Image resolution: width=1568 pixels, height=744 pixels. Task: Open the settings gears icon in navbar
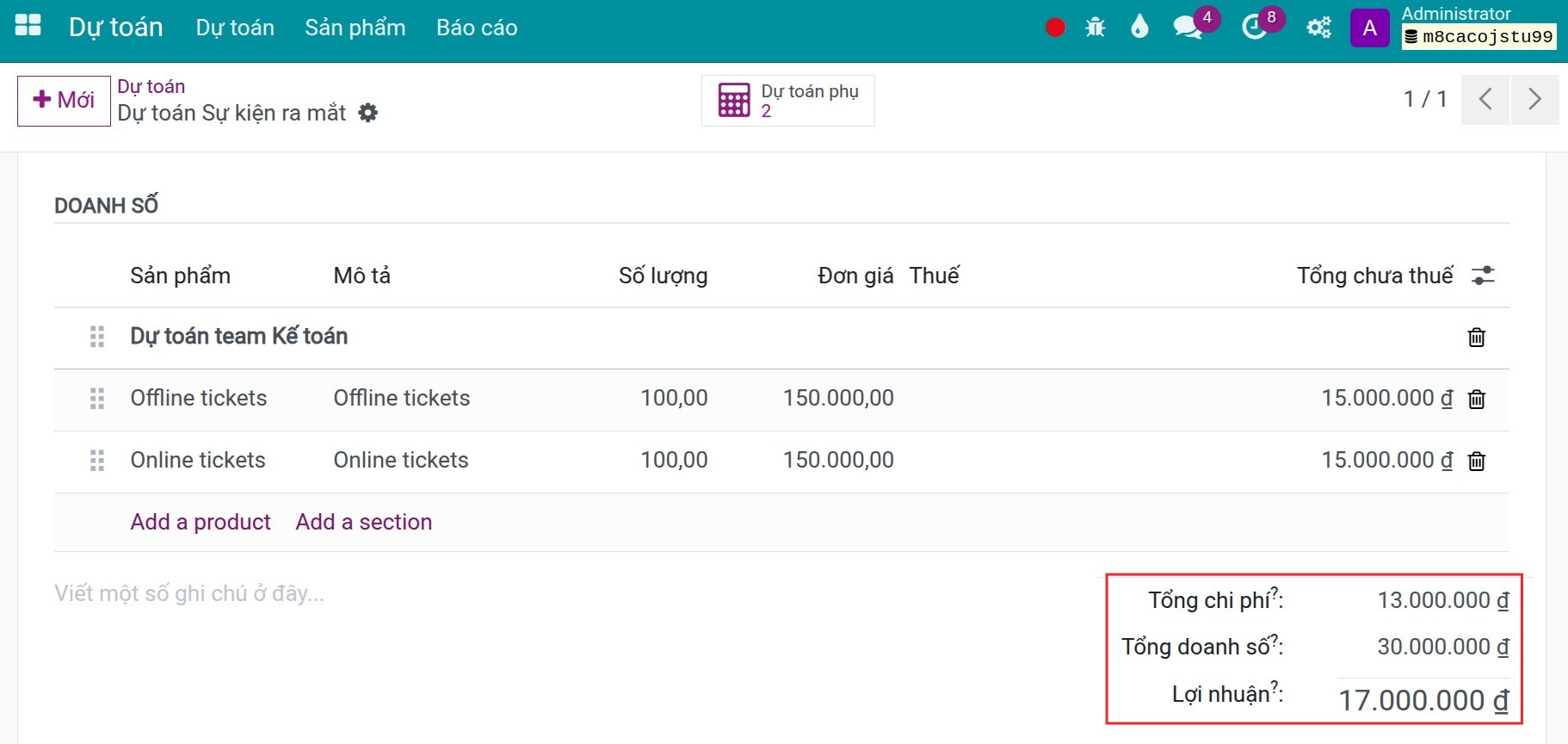[x=1318, y=28]
